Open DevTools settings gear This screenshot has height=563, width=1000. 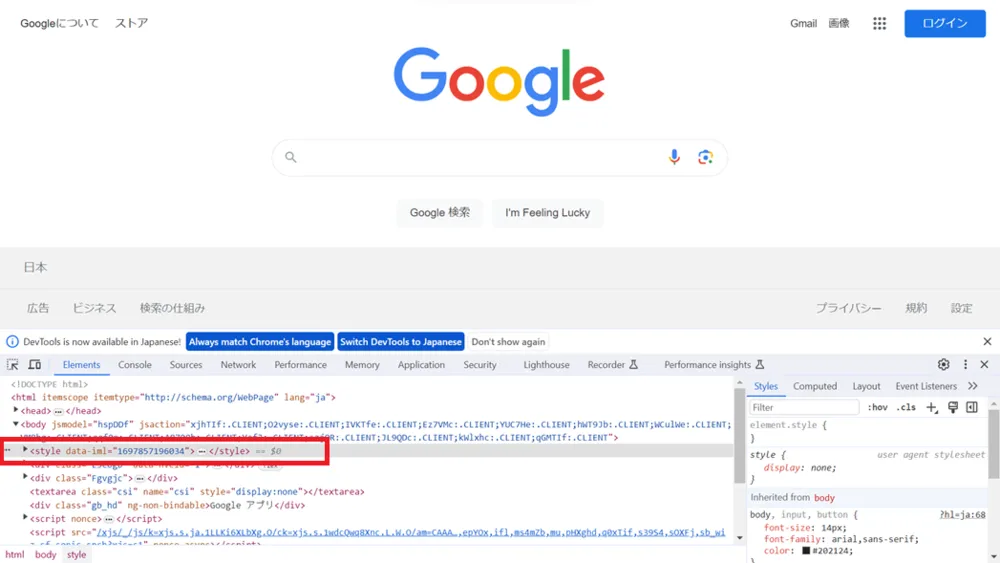943,365
